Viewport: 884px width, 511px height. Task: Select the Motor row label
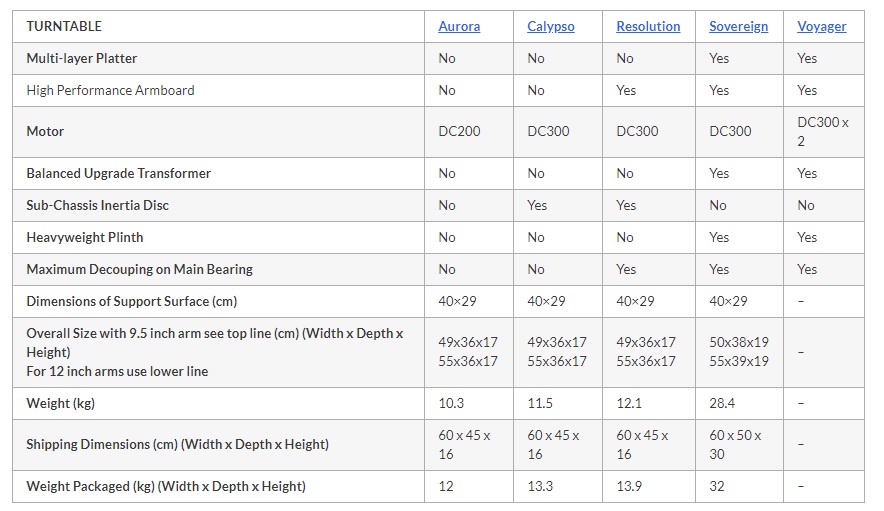coord(45,131)
